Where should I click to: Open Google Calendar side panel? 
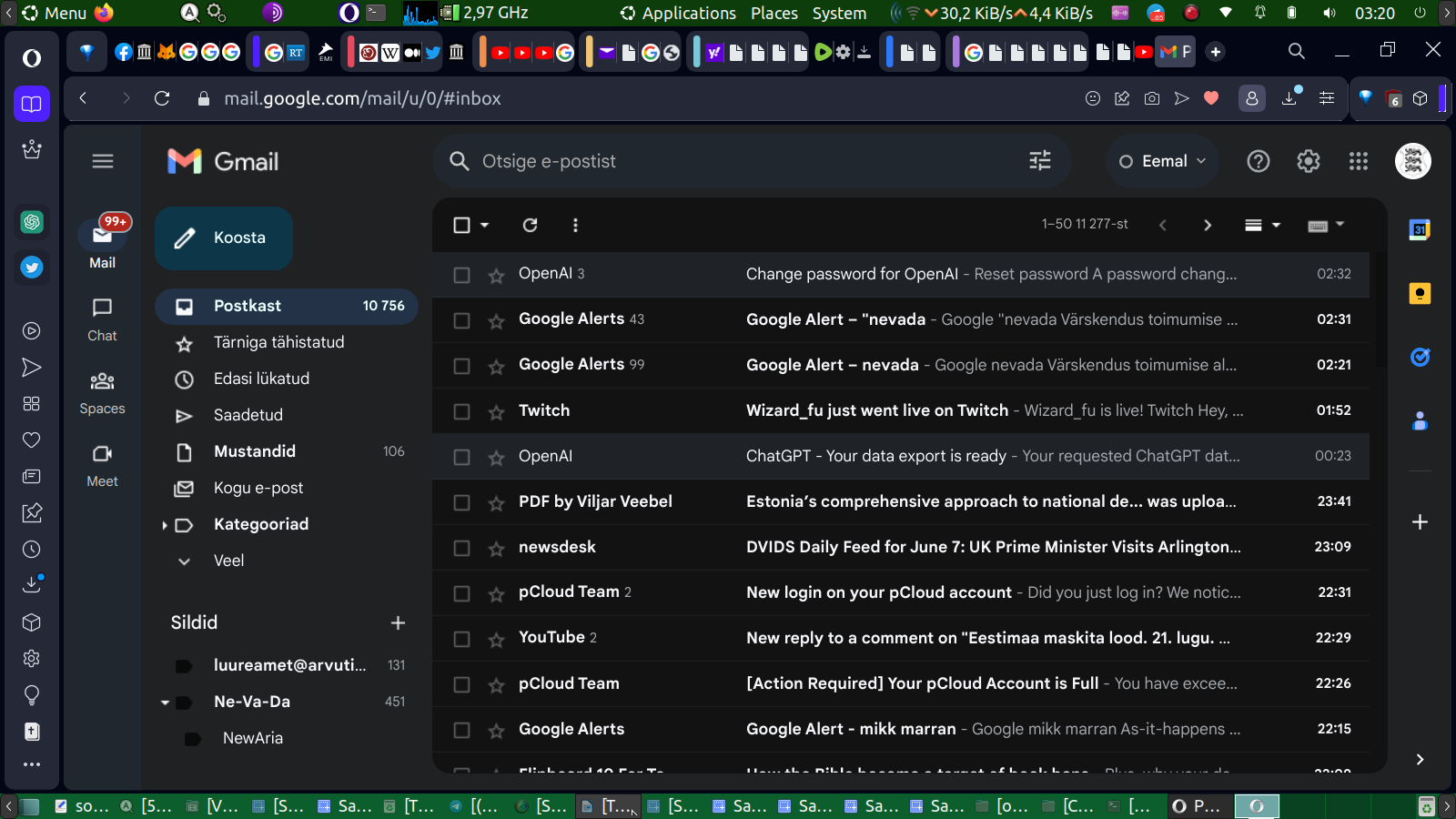point(1419,230)
